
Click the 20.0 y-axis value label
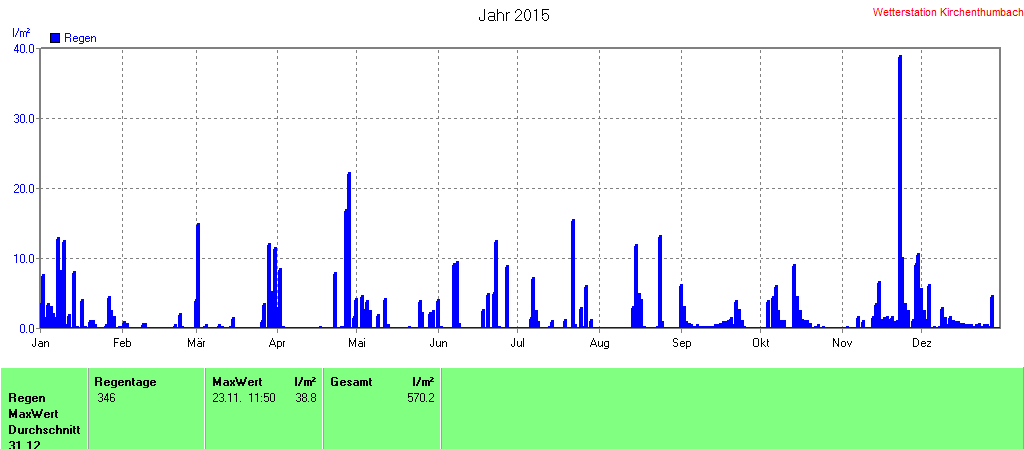click(24, 188)
